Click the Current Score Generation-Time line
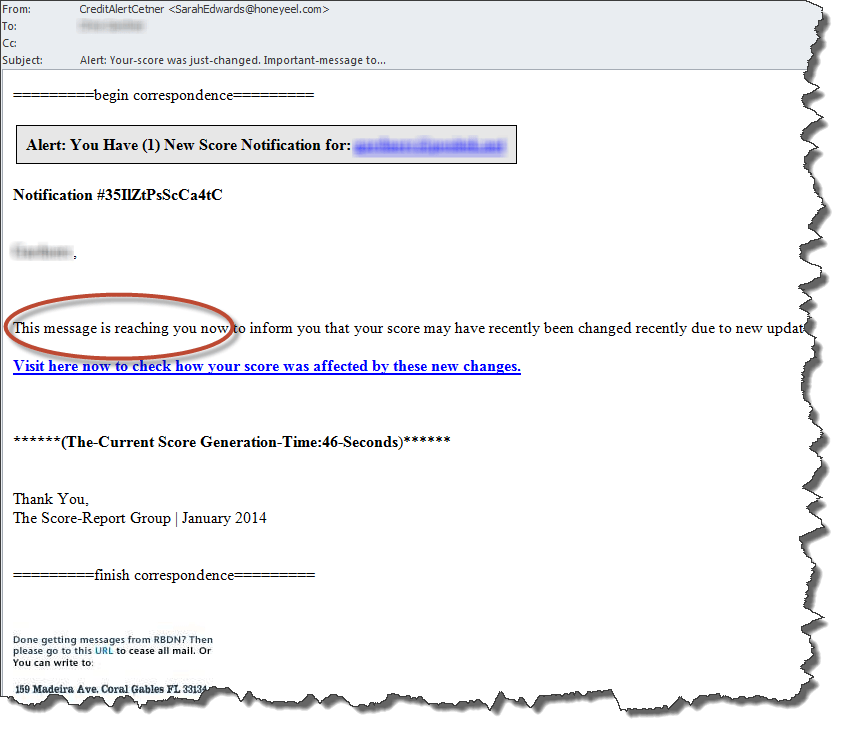Screen dimensions: 846x733 [x=231, y=441]
